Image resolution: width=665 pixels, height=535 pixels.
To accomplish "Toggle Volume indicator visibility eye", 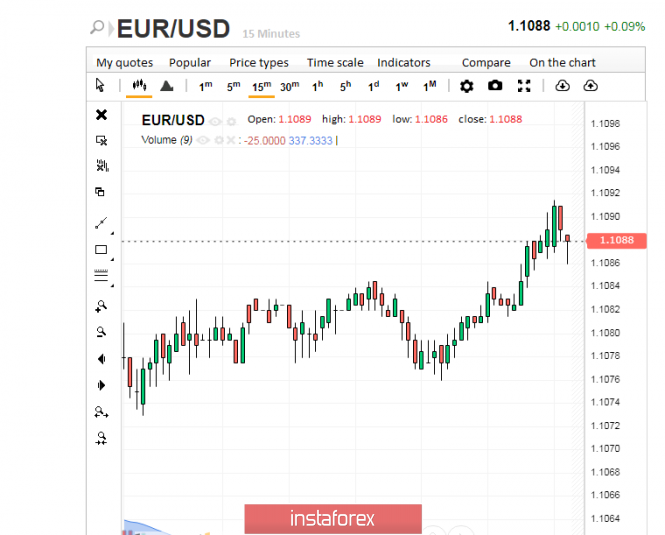I will point(203,140).
